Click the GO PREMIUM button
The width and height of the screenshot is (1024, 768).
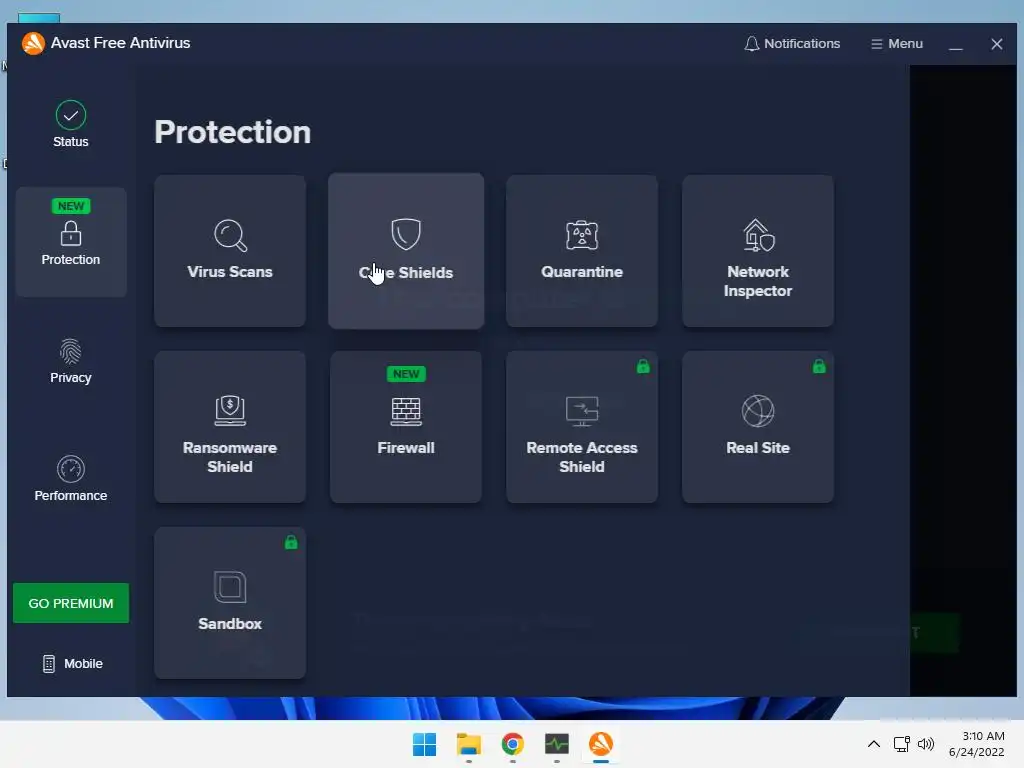71,603
